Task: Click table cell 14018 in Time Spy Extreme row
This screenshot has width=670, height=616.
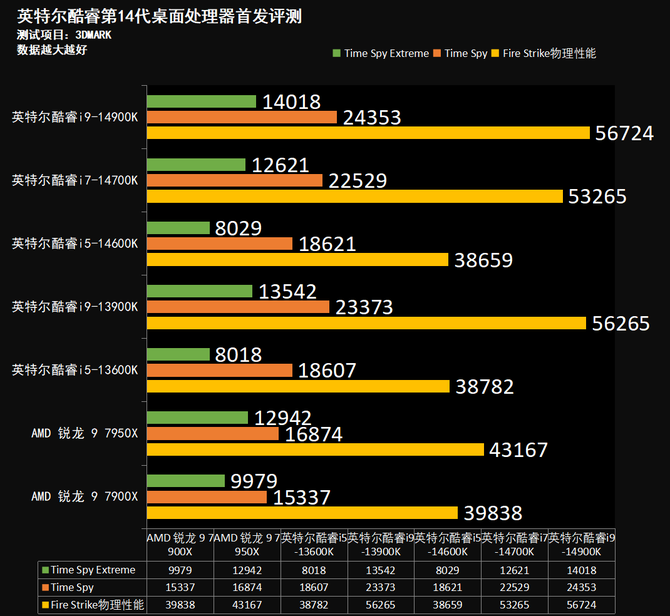Action: coord(582,570)
